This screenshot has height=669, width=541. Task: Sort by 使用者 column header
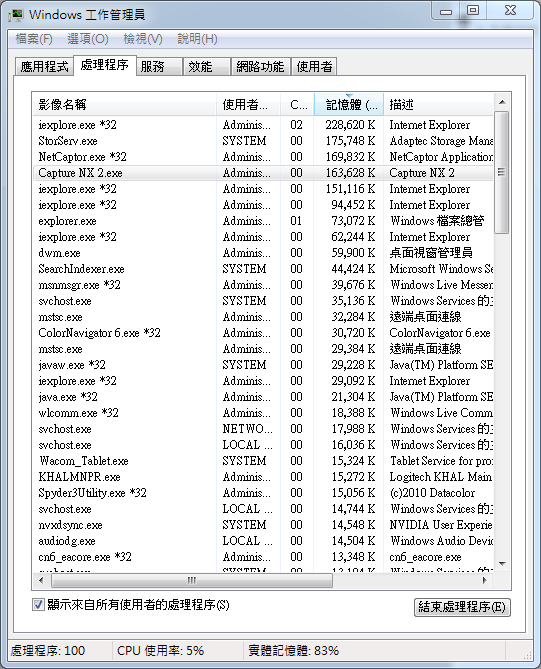pyautogui.click(x=248, y=105)
